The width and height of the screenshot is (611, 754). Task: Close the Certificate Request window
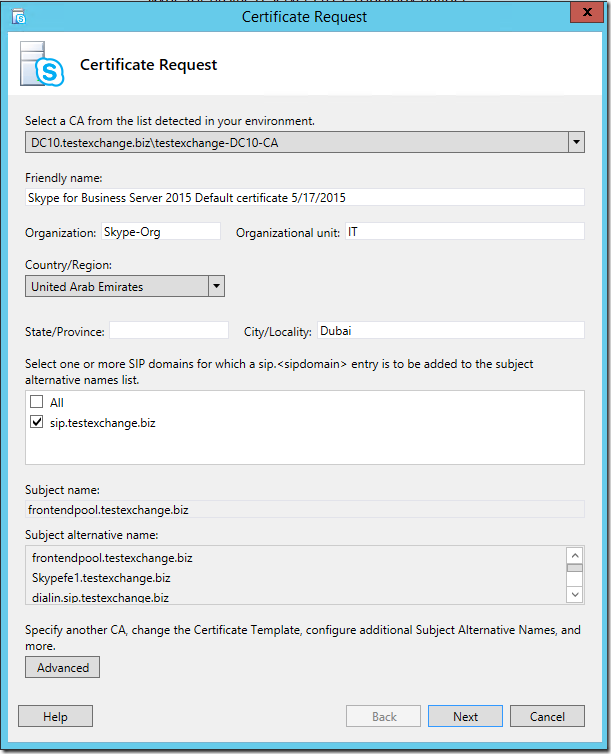pyautogui.click(x=586, y=13)
